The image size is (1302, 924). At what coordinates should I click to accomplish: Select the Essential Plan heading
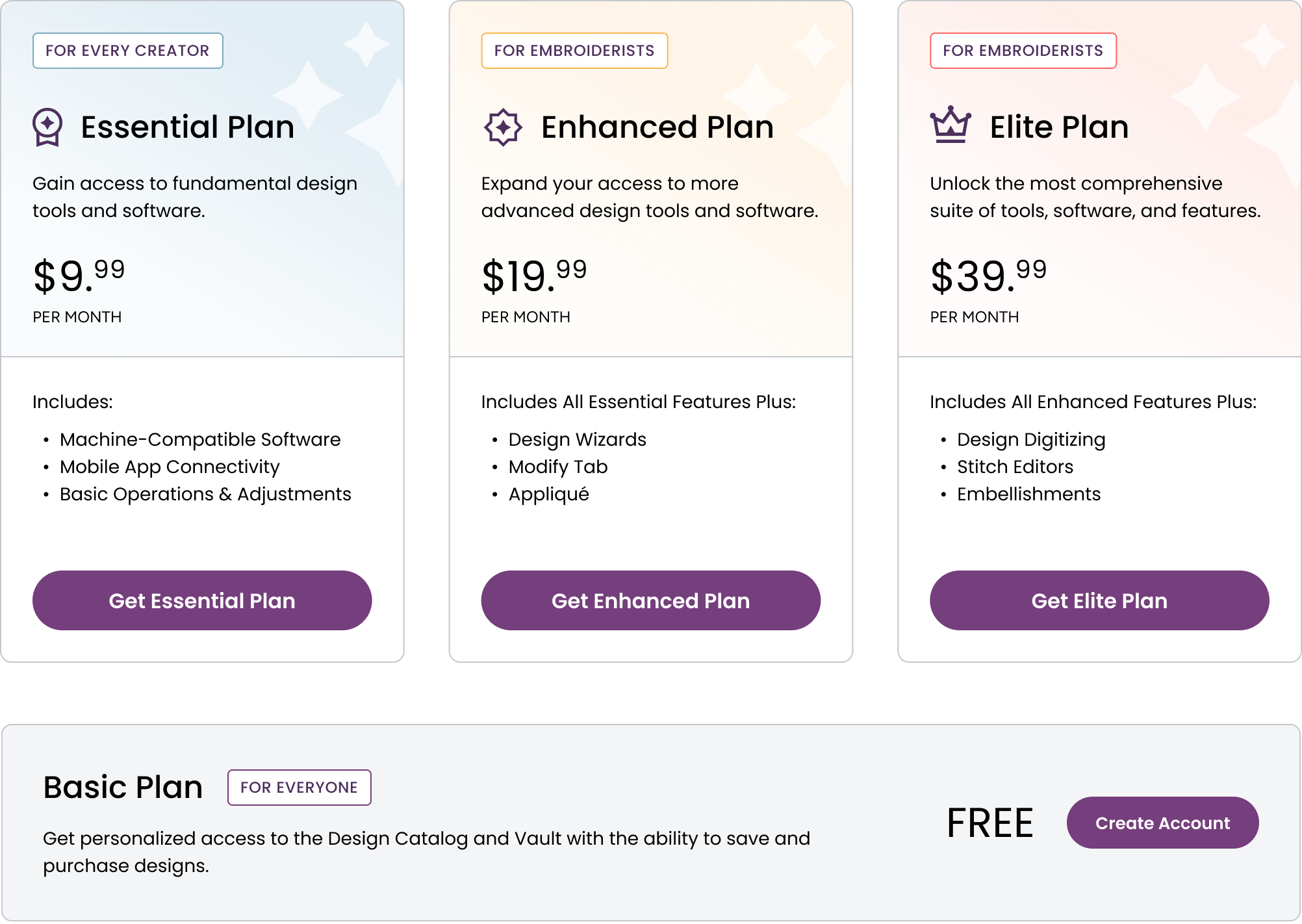click(x=187, y=127)
